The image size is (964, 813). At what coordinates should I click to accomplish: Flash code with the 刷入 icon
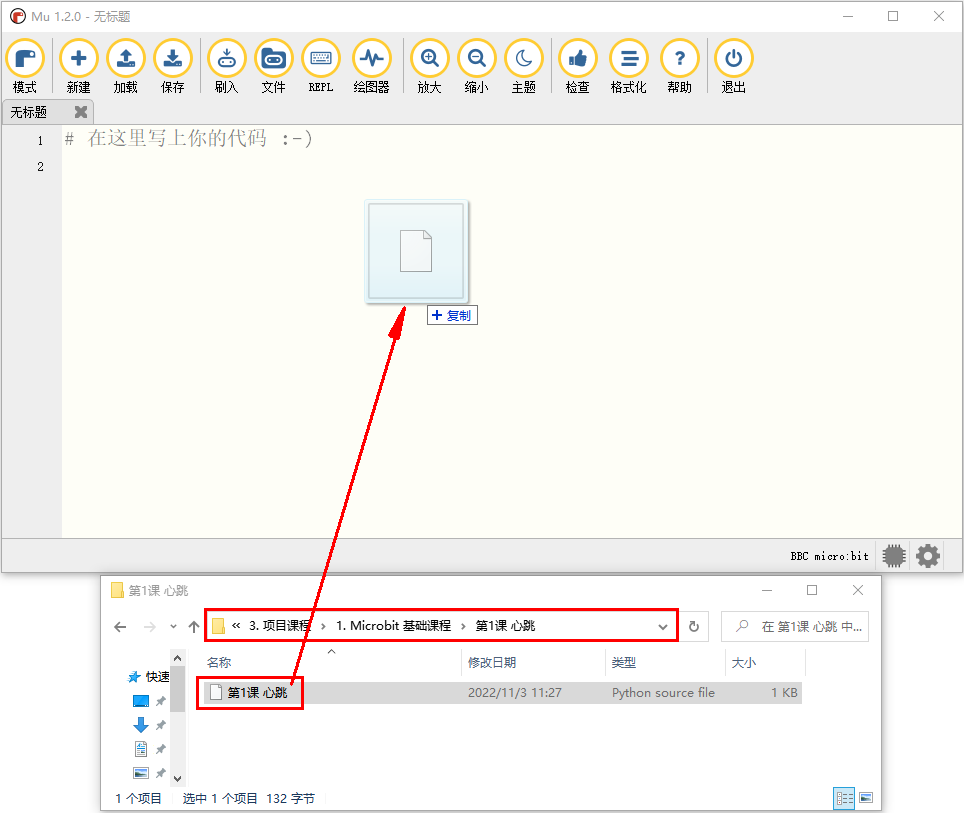(227, 66)
